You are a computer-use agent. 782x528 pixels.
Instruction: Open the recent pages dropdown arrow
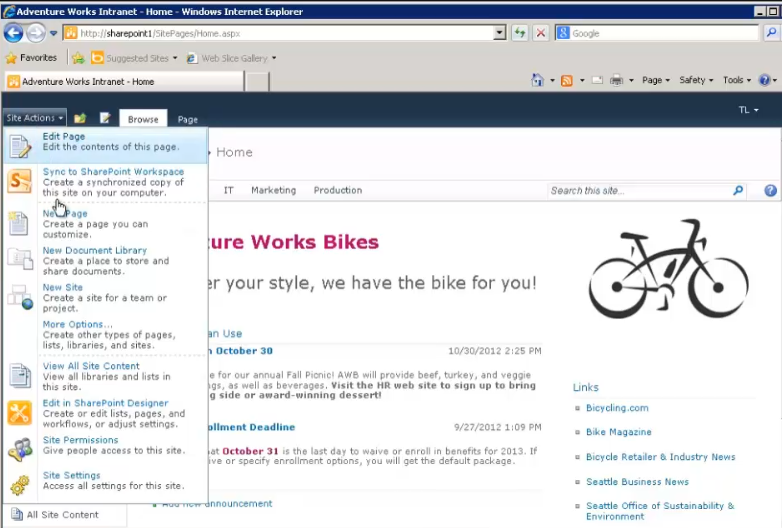(x=53, y=33)
